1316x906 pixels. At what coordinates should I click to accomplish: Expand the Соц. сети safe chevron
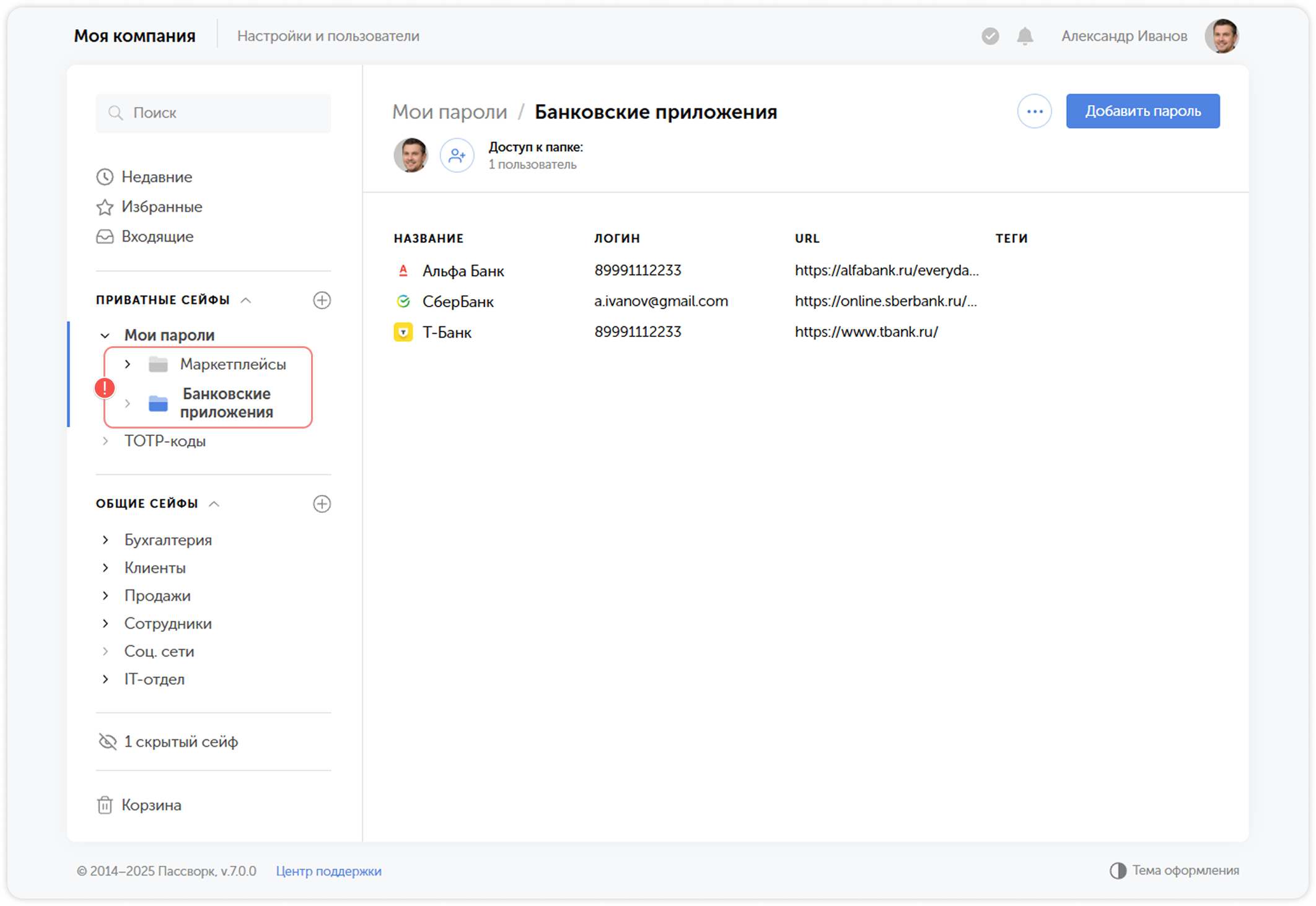[105, 651]
